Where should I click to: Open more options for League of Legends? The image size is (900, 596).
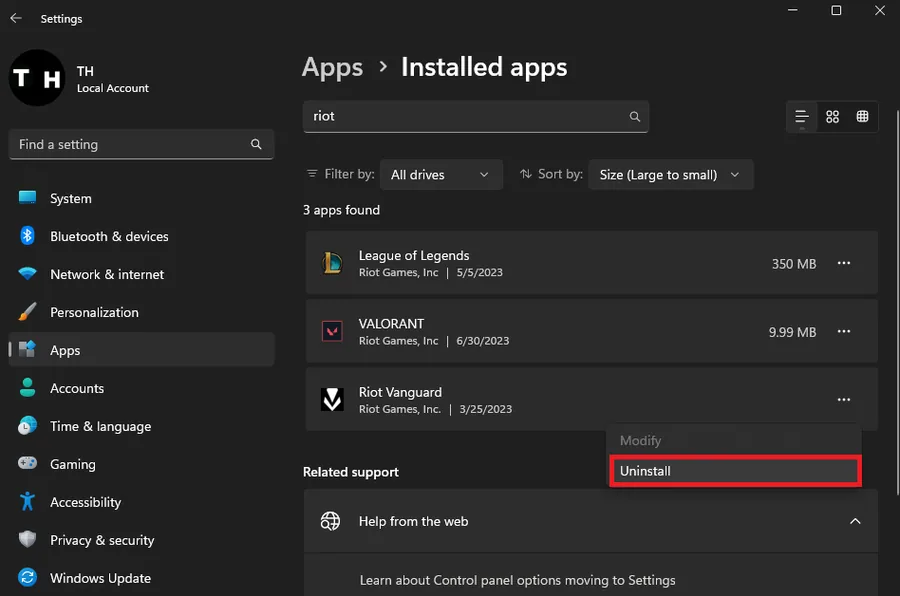(843, 263)
